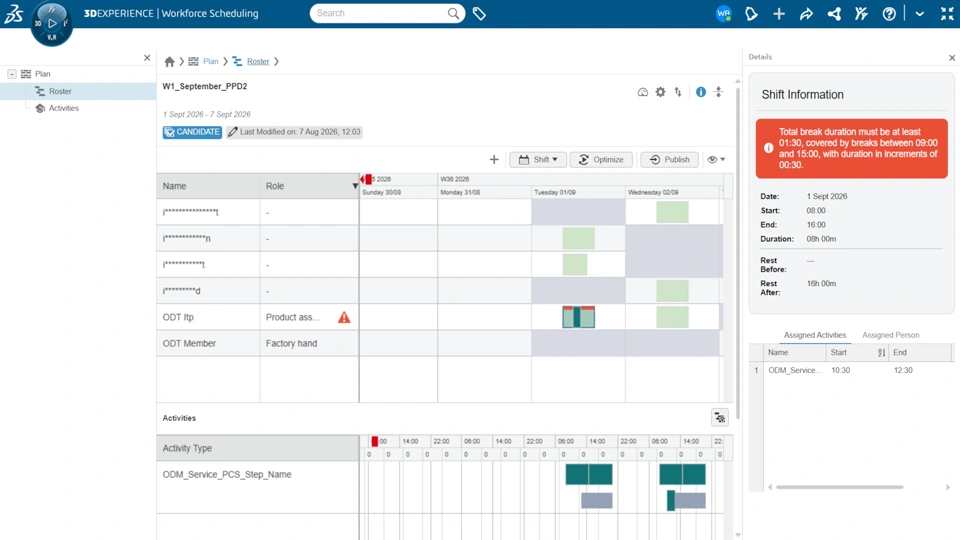Image resolution: width=960 pixels, height=540 pixels.
Task: Click the plus icon above roster
Action: click(x=494, y=160)
